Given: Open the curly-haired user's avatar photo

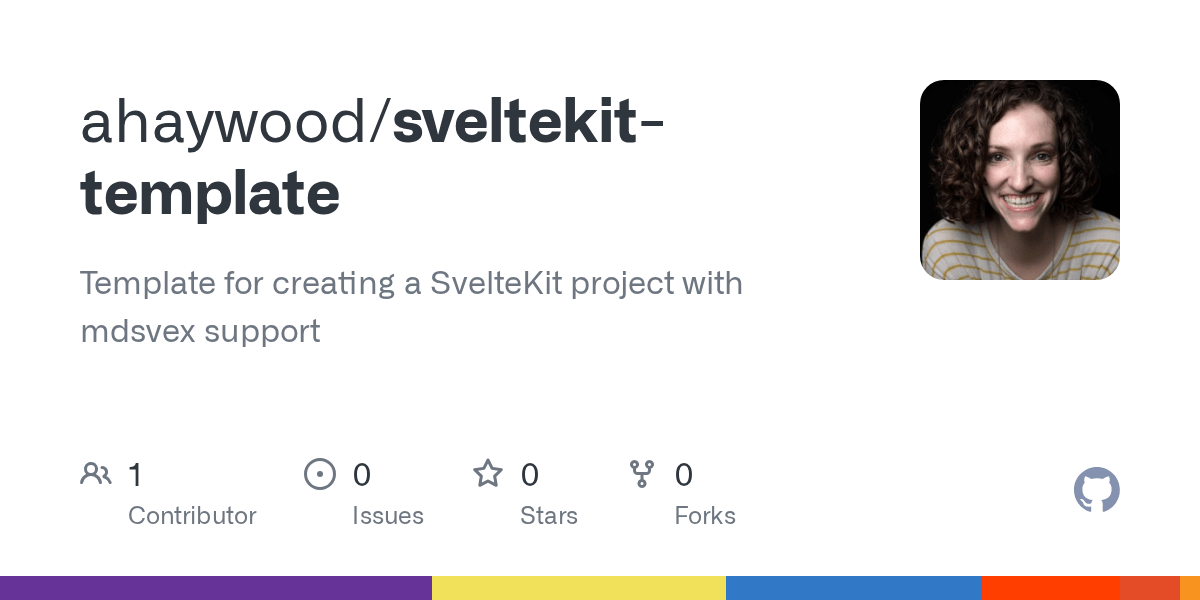Looking at the screenshot, I should pos(1020,180).
